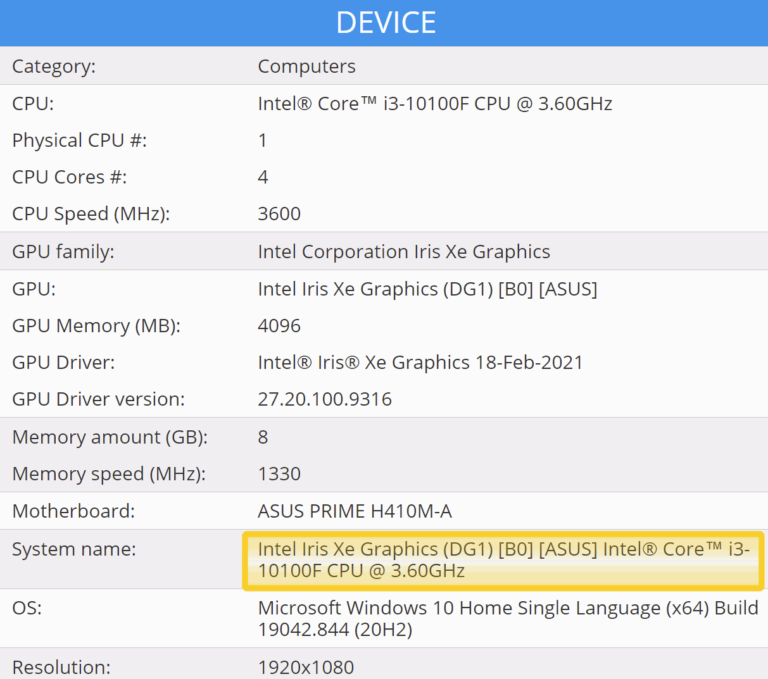Click the Resolution value 1920x1080
Image resolution: width=768 pixels, height=679 pixels.
305,667
